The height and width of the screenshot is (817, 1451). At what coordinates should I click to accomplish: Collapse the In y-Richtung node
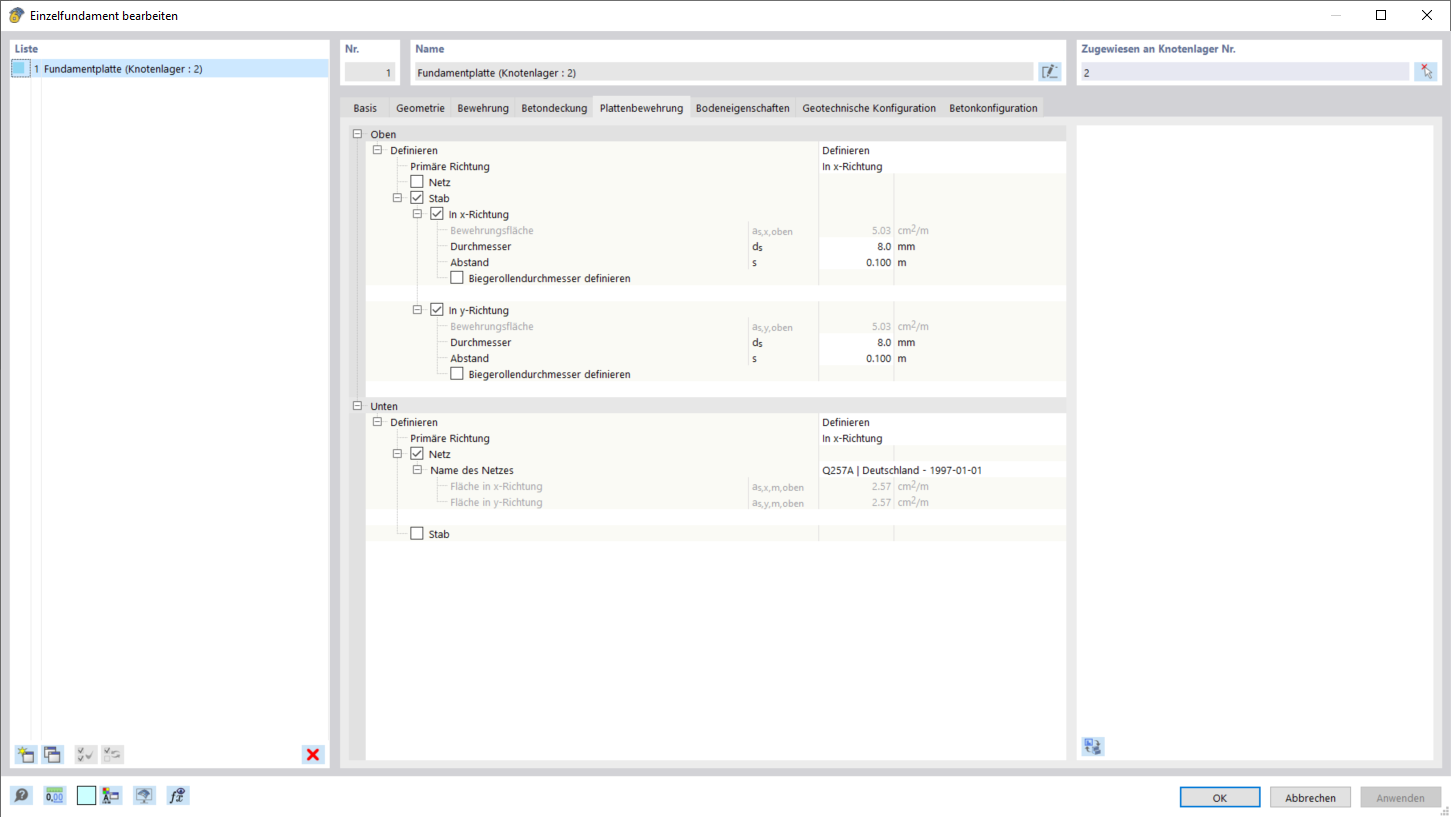point(417,310)
